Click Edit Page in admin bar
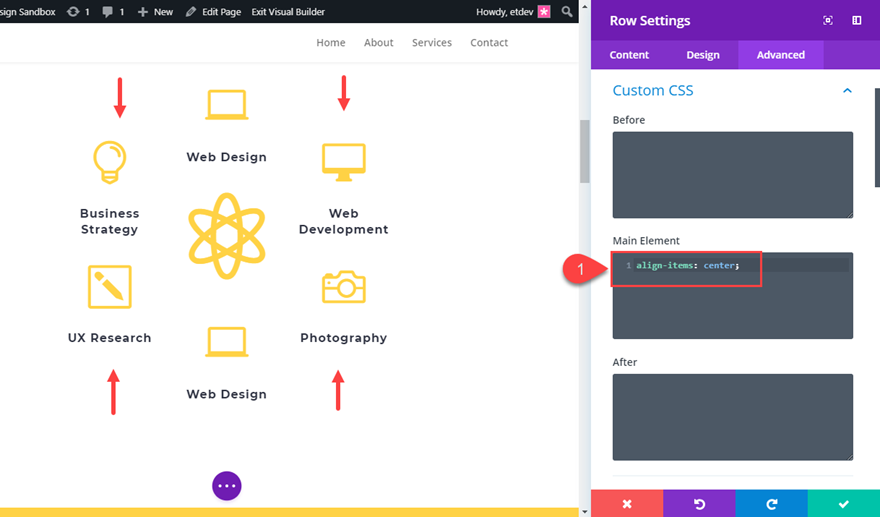880x517 pixels. (214, 12)
